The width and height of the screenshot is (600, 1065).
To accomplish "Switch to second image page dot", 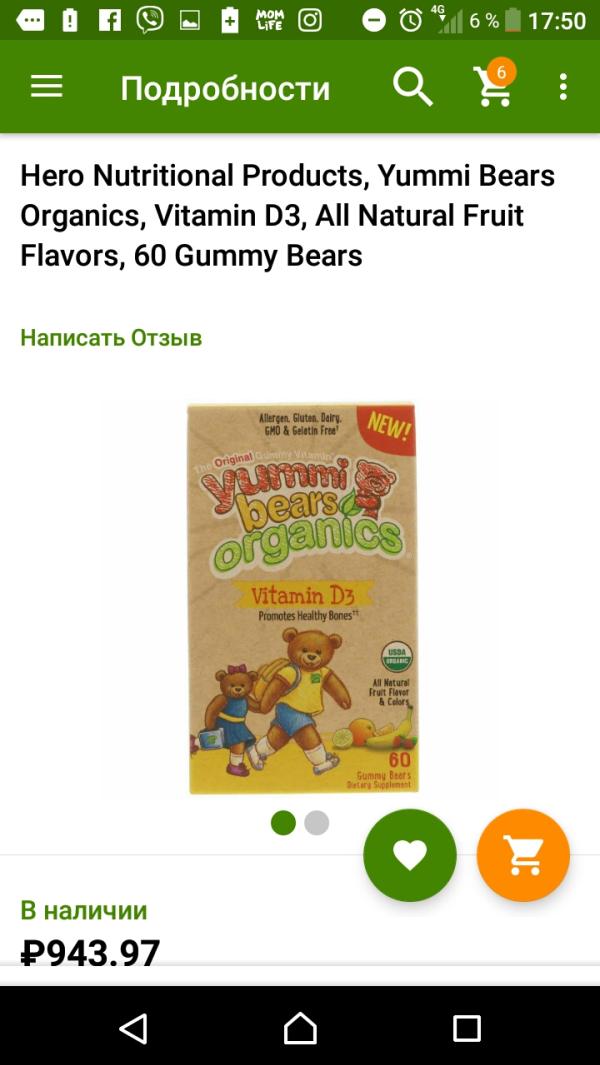I will (317, 823).
